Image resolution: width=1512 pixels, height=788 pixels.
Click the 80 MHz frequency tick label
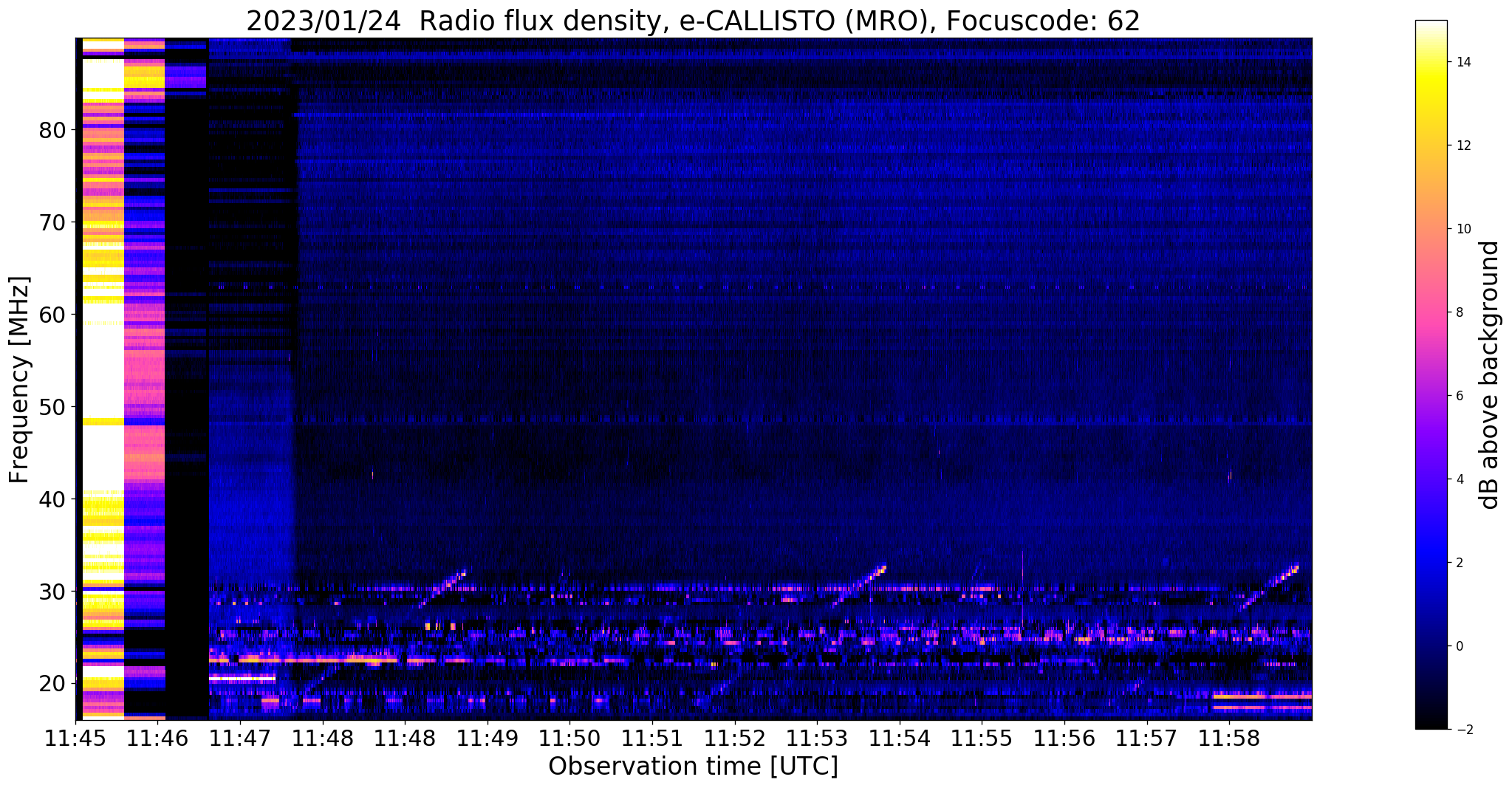point(52,130)
